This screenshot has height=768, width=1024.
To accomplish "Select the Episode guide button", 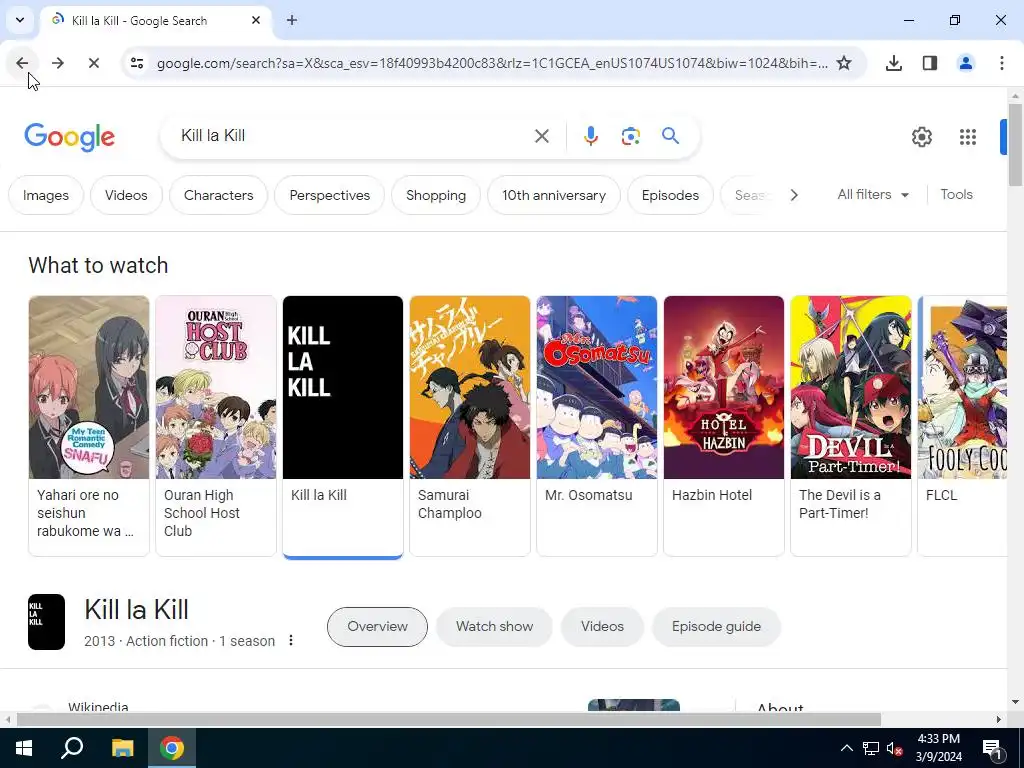I will (716, 626).
